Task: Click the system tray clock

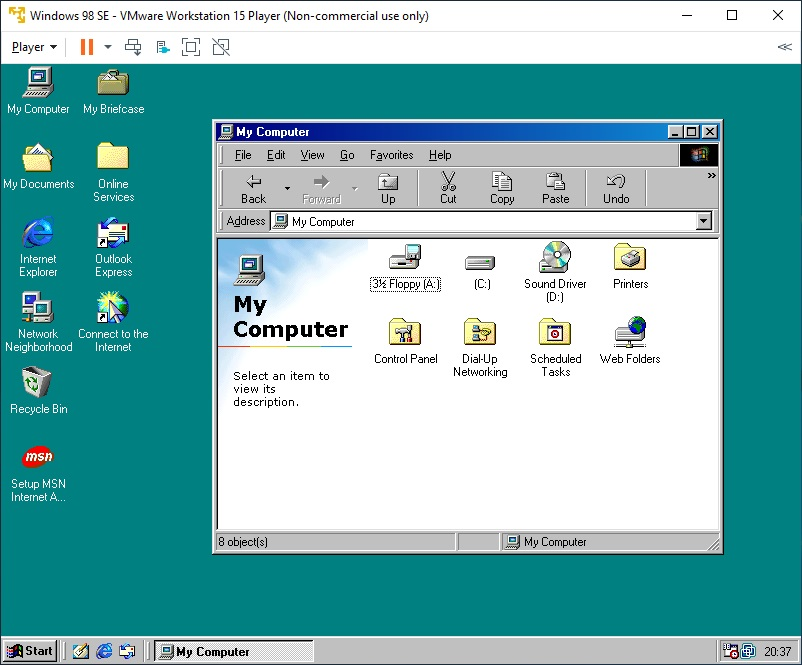Action: click(777, 651)
